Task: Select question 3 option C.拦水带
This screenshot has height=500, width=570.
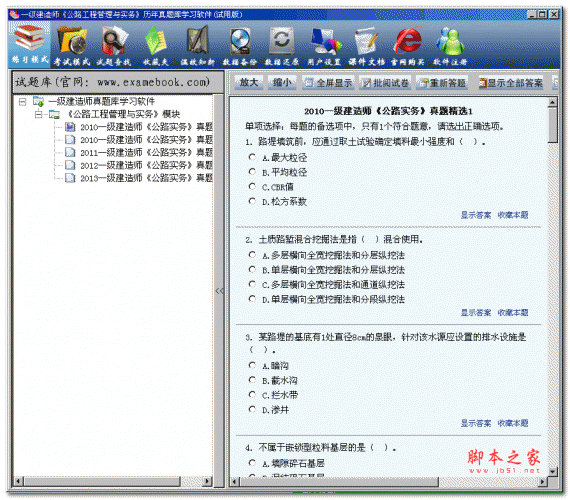Action: coord(252,395)
